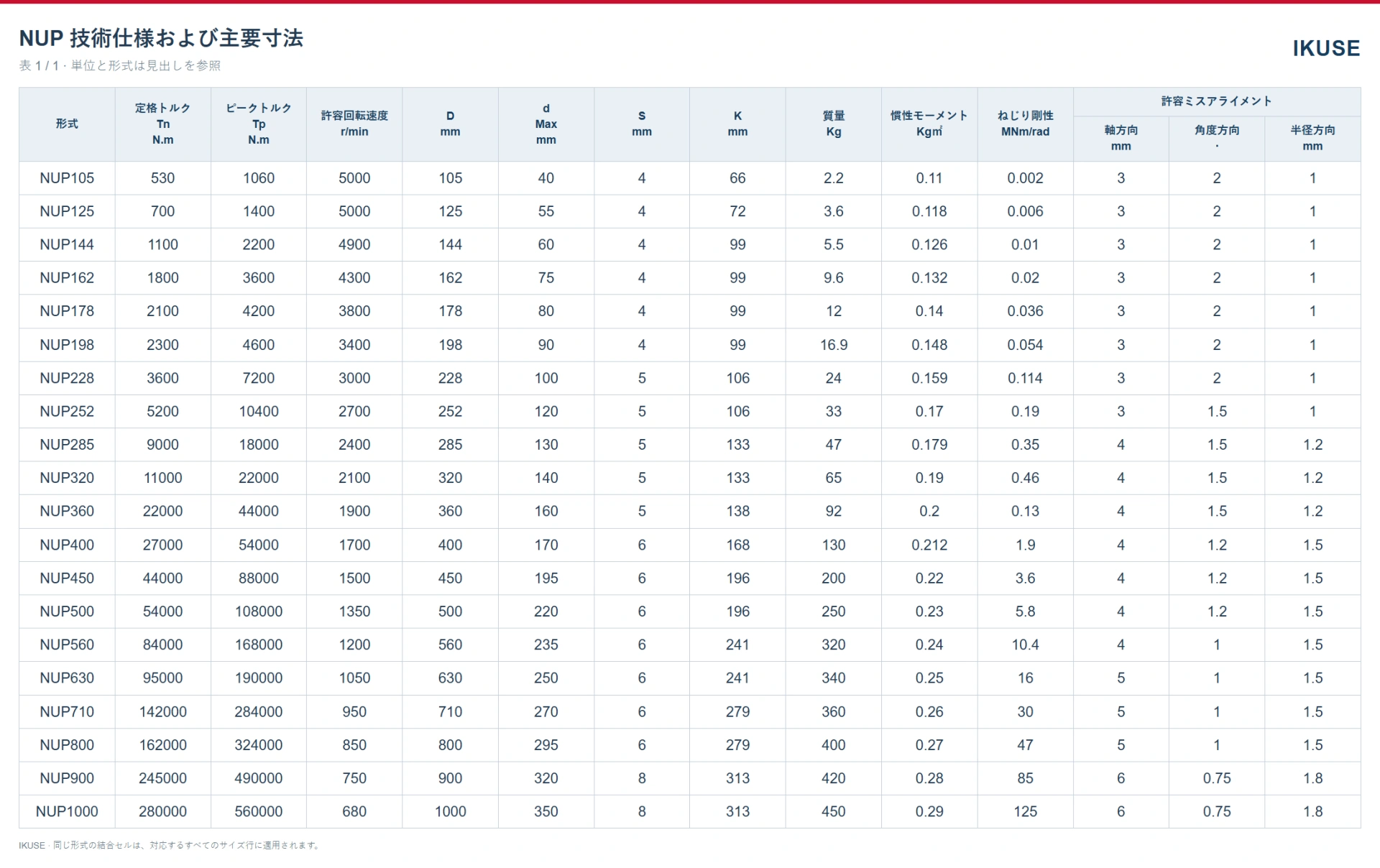Click the 'ねじり剛性 MNm/rad' header
1380x868 pixels.
tap(1026, 124)
